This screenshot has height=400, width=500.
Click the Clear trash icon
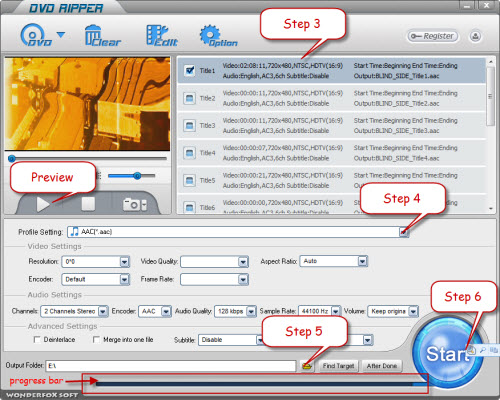coord(102,35)
